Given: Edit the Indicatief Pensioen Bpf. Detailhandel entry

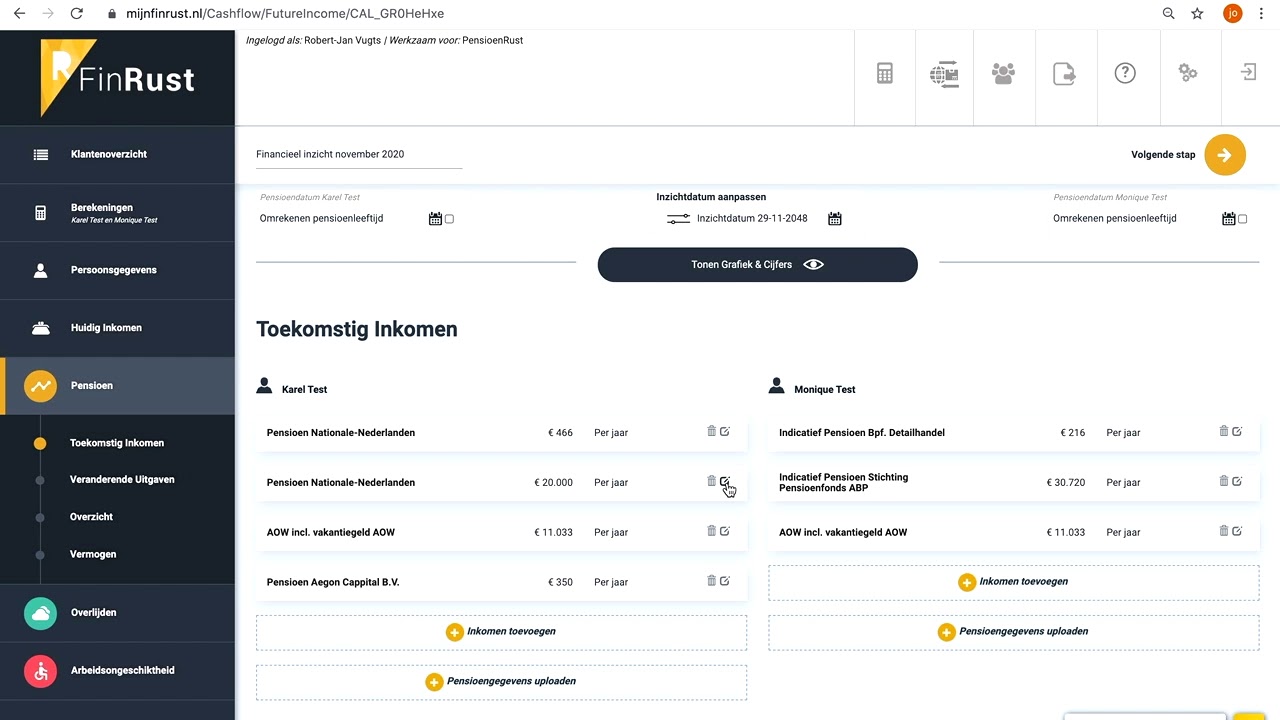Looking at the screenshot, I should 1237,432.
